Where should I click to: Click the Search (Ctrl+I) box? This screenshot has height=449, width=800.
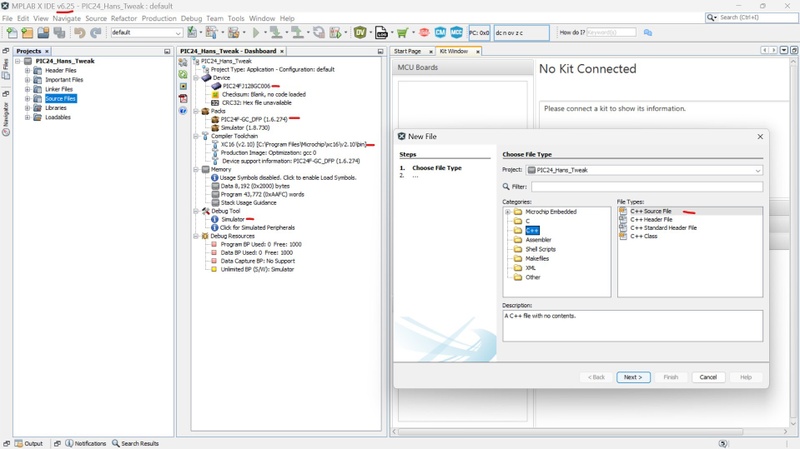click(751, 17)
